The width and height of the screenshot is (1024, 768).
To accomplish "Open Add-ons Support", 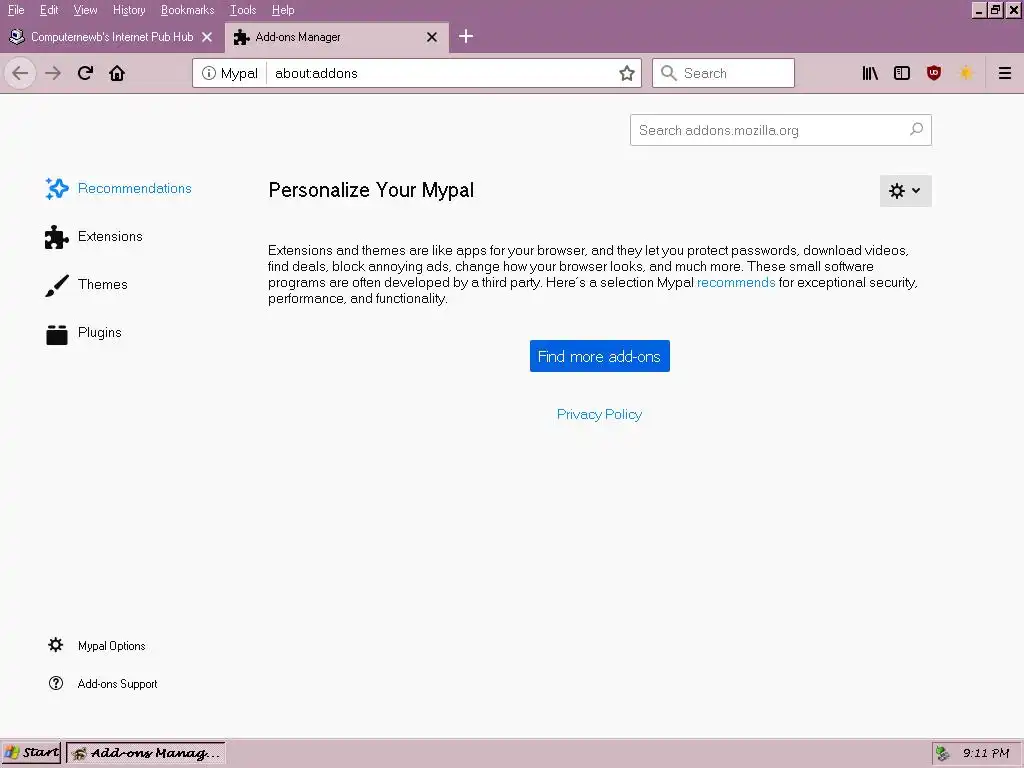I will [103, 683].
